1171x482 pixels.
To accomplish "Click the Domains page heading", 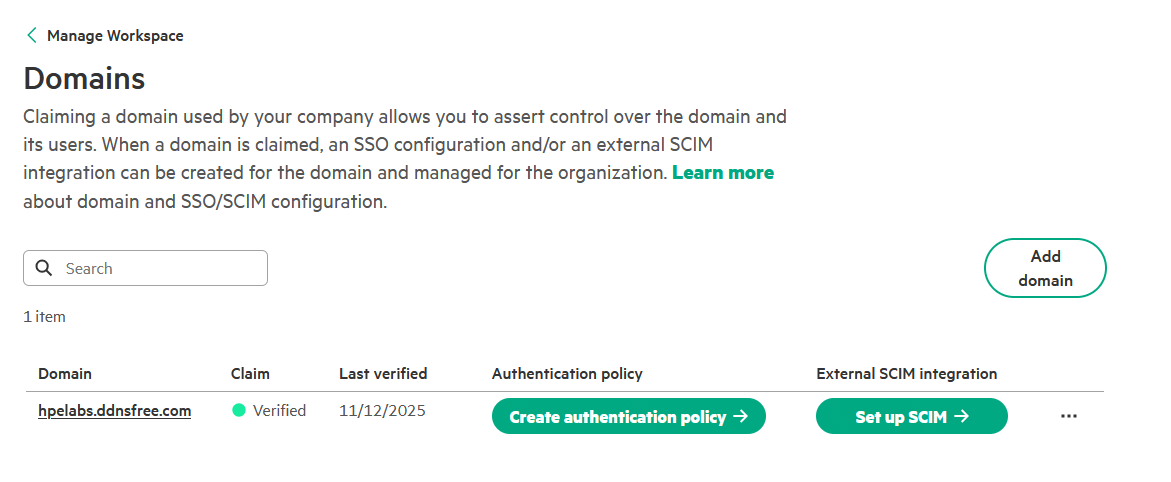I will 84,78.
